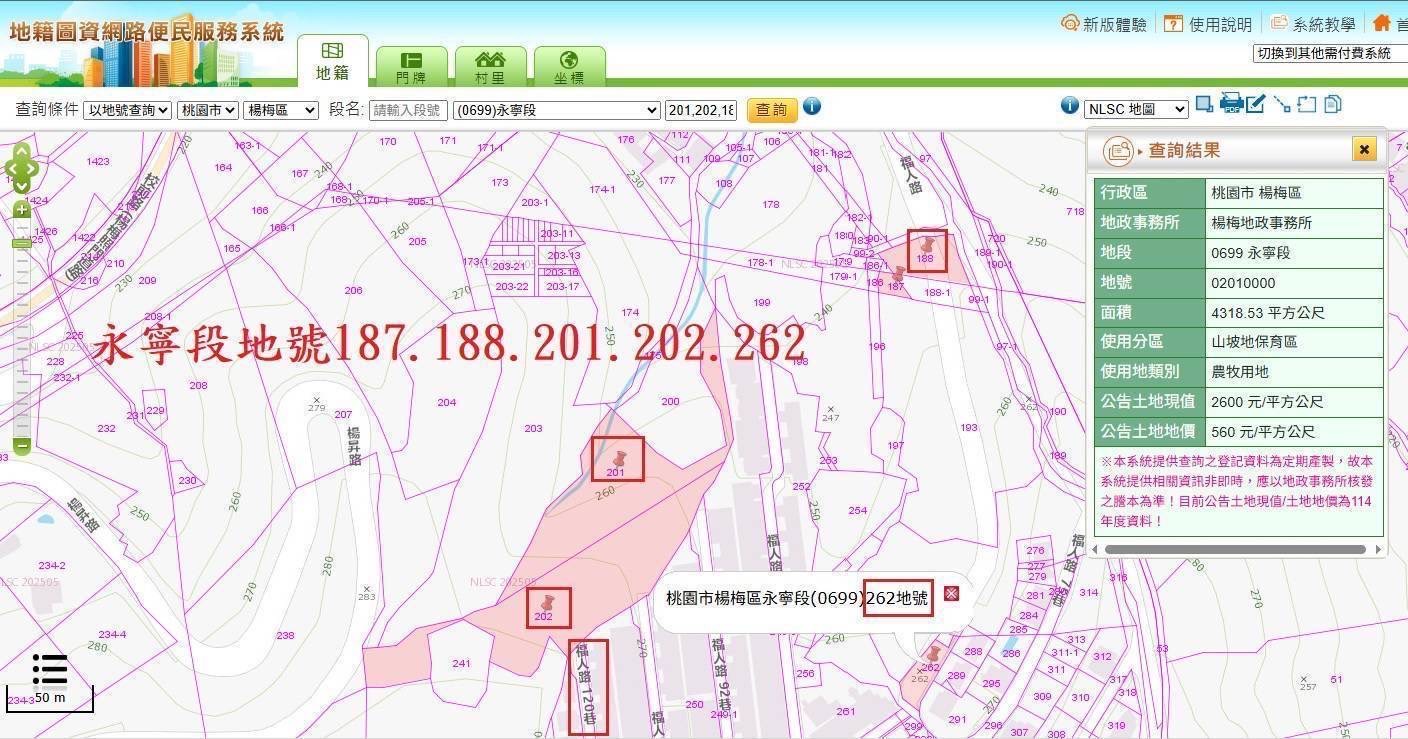Open the 門牌 tab
The width and height of the screenshot is (1408, 739).
pos(411,66)
